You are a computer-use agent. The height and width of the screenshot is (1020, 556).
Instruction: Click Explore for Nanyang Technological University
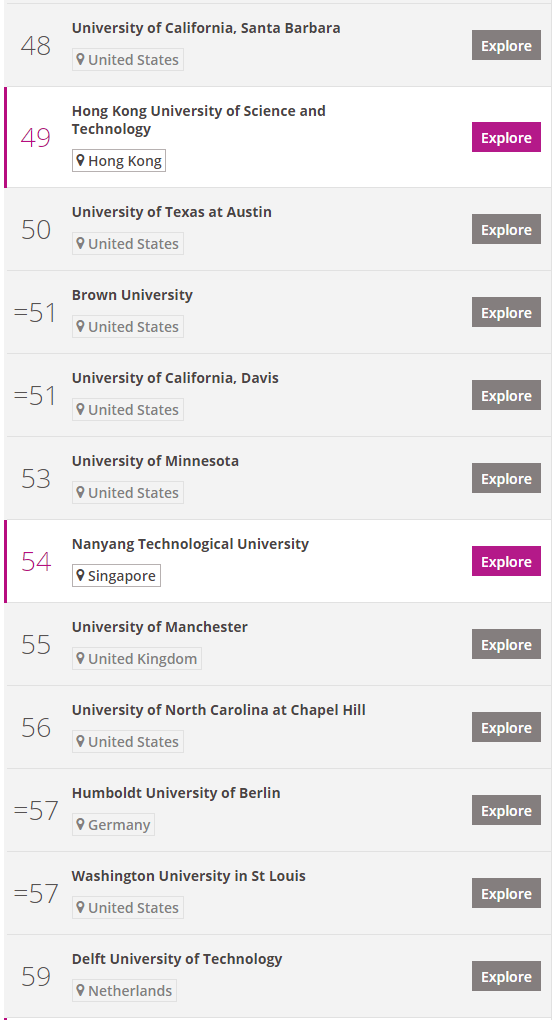(506, 561)
